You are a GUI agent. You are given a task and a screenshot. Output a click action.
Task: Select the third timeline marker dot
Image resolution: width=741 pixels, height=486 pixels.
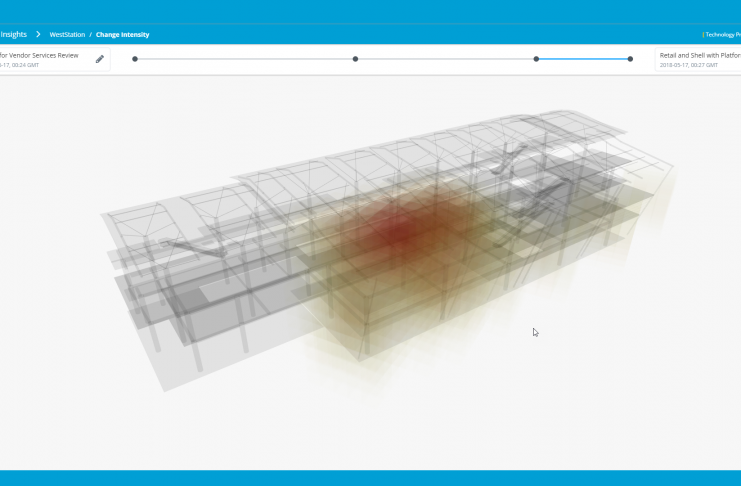[536, 59]
